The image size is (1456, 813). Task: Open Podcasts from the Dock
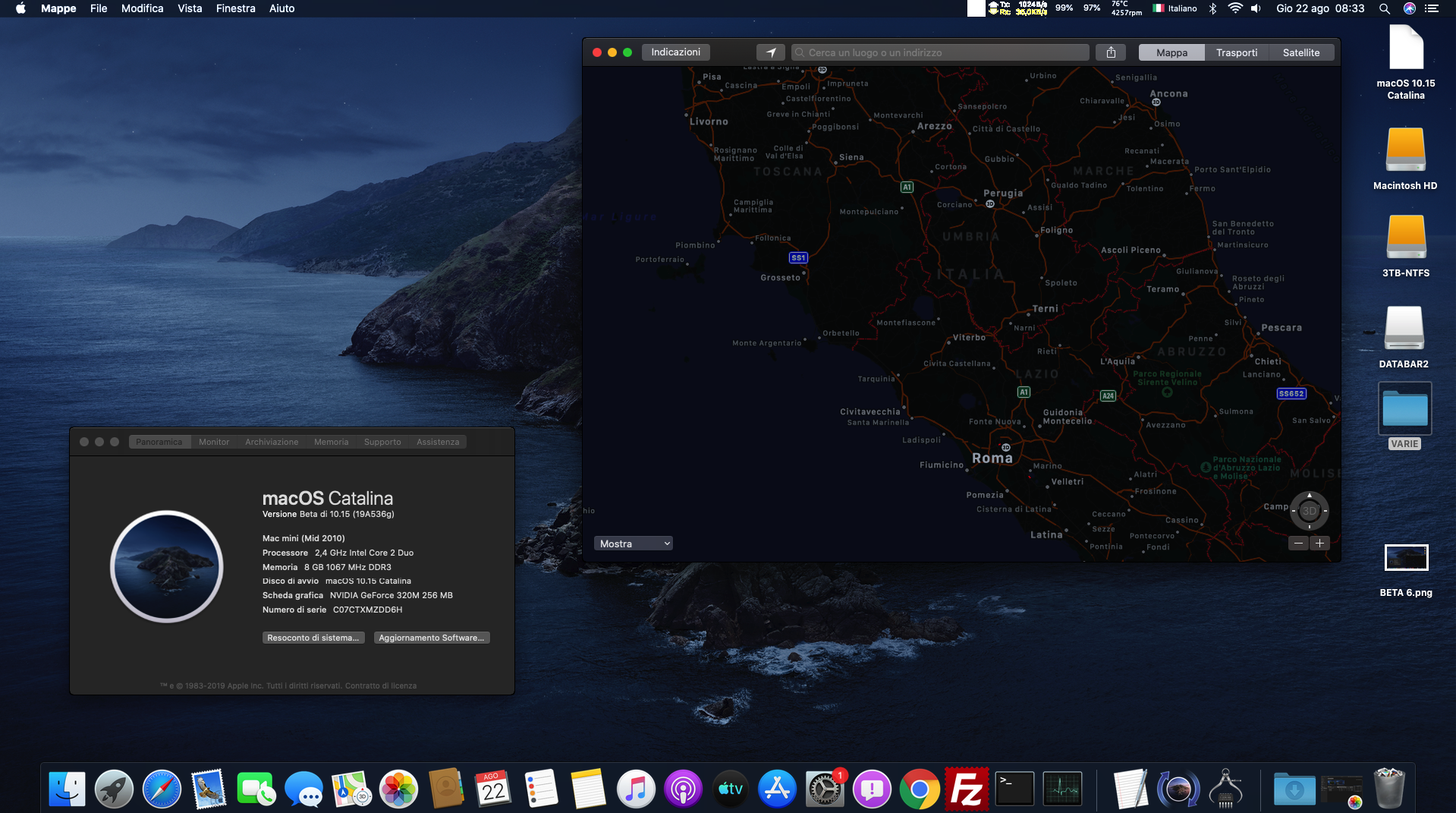pyautogui.click(x=683, y=789)
